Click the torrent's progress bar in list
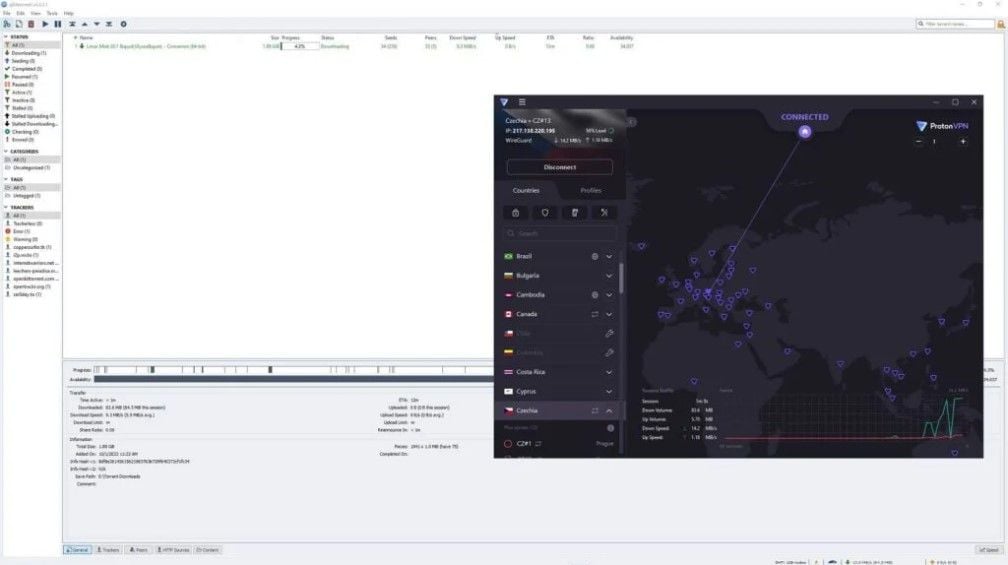This screenshot has height=565, width=1008. pos(300,46)
